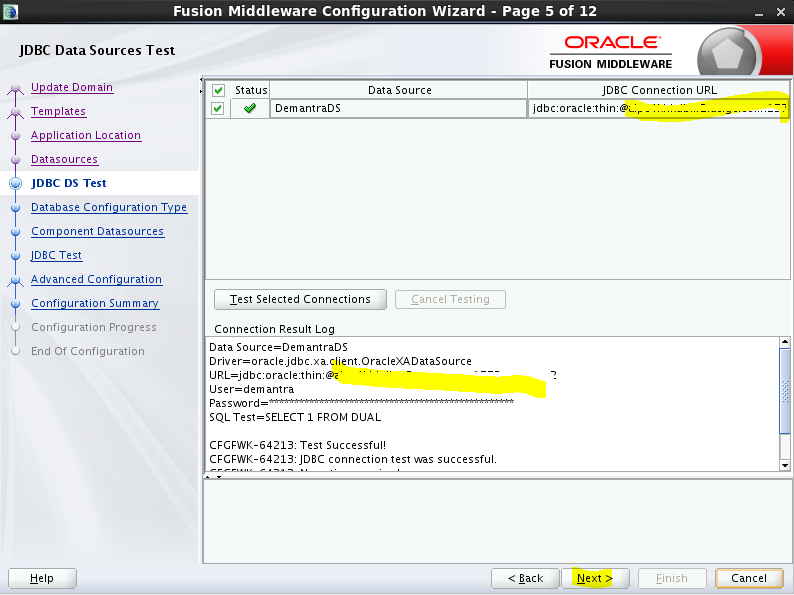
Task: Close the Configuration Wizard window
Action: [781, 12]
